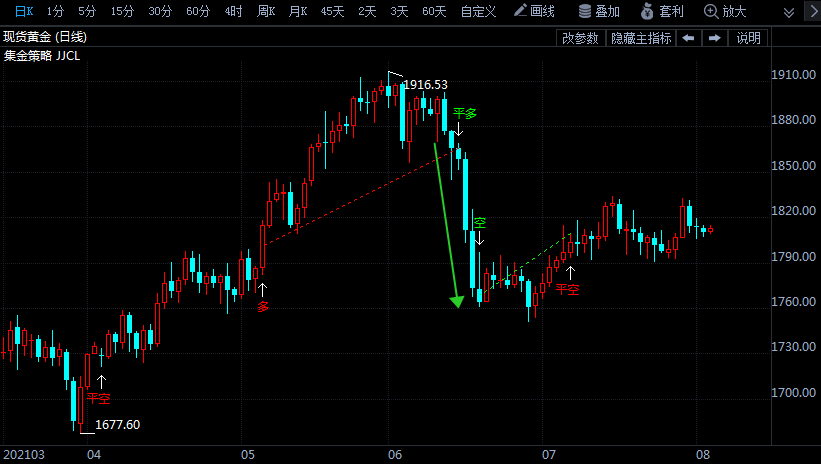Switch to the 3天 period
The width and height of the screenshot is (821, 464).
399,12
